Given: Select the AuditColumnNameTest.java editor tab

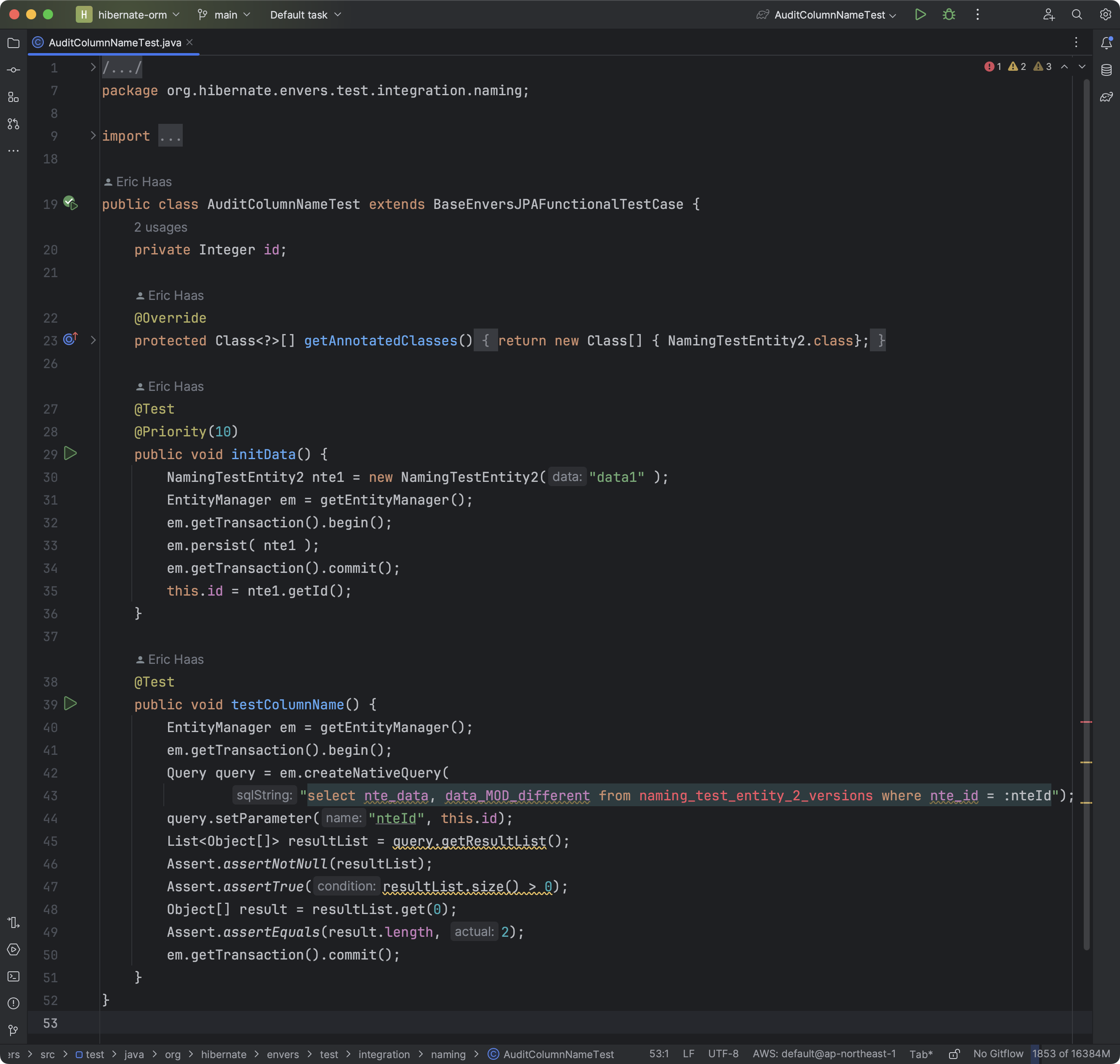Looking at the screenshot, I should click(x=115, y=43).
